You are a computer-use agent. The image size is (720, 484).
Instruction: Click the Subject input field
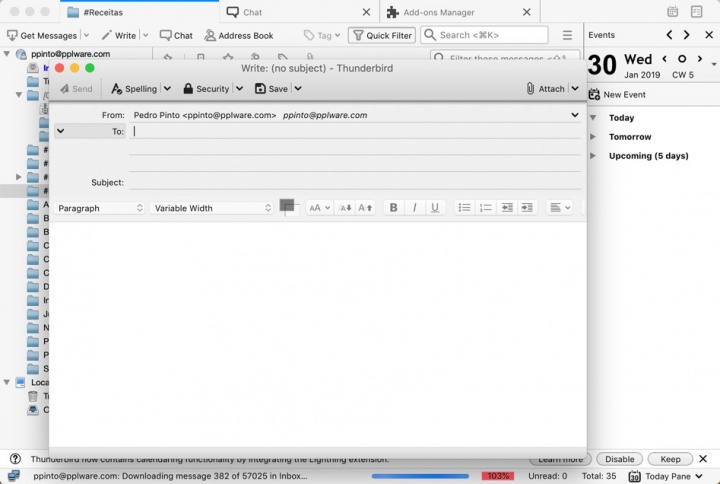tap(355, 182)
